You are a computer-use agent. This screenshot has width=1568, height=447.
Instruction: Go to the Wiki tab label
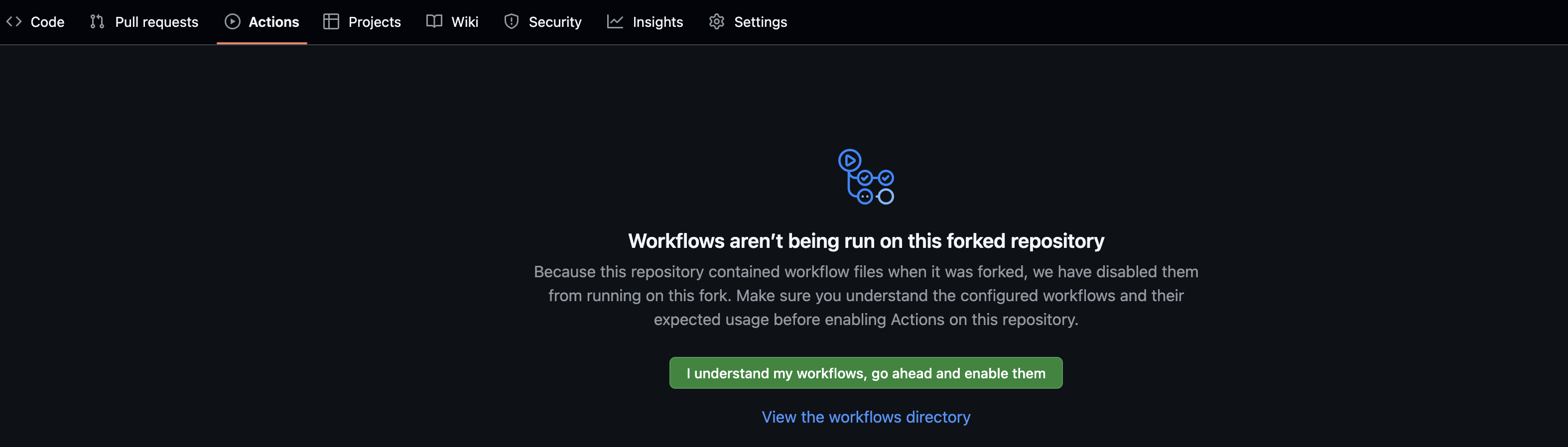pos(465,22)
